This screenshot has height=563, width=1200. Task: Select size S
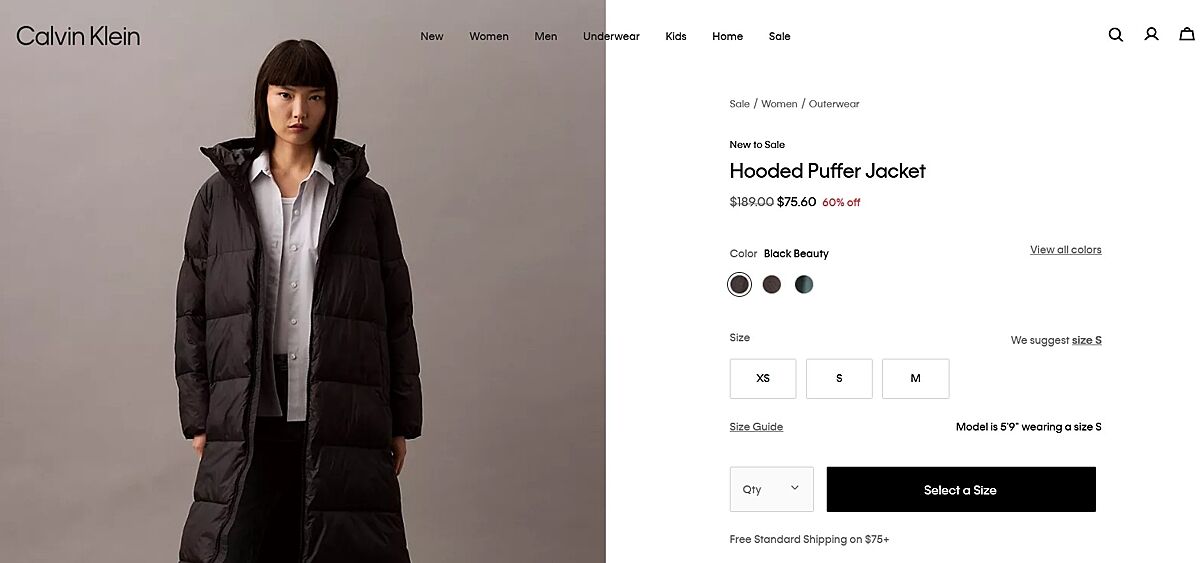click(839, 379)
